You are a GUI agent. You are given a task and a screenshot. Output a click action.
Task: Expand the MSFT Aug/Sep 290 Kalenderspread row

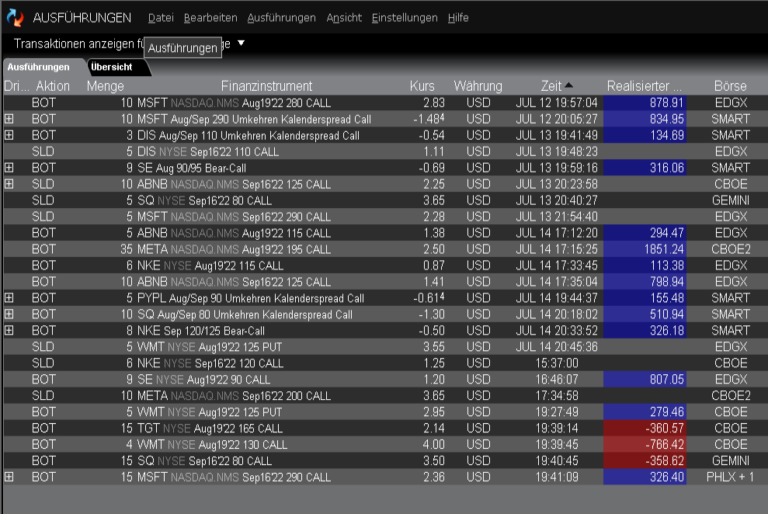[x=9, y=119]
